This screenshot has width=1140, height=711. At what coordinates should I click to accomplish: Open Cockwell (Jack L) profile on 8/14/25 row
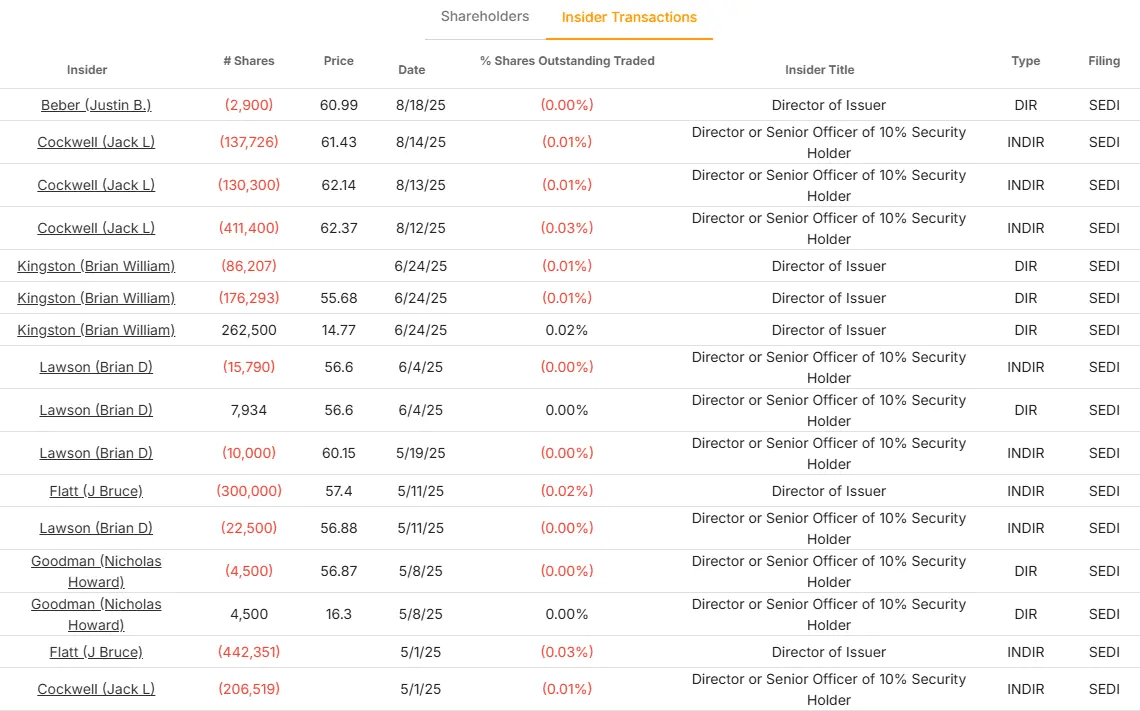click(x=95, y=142)
